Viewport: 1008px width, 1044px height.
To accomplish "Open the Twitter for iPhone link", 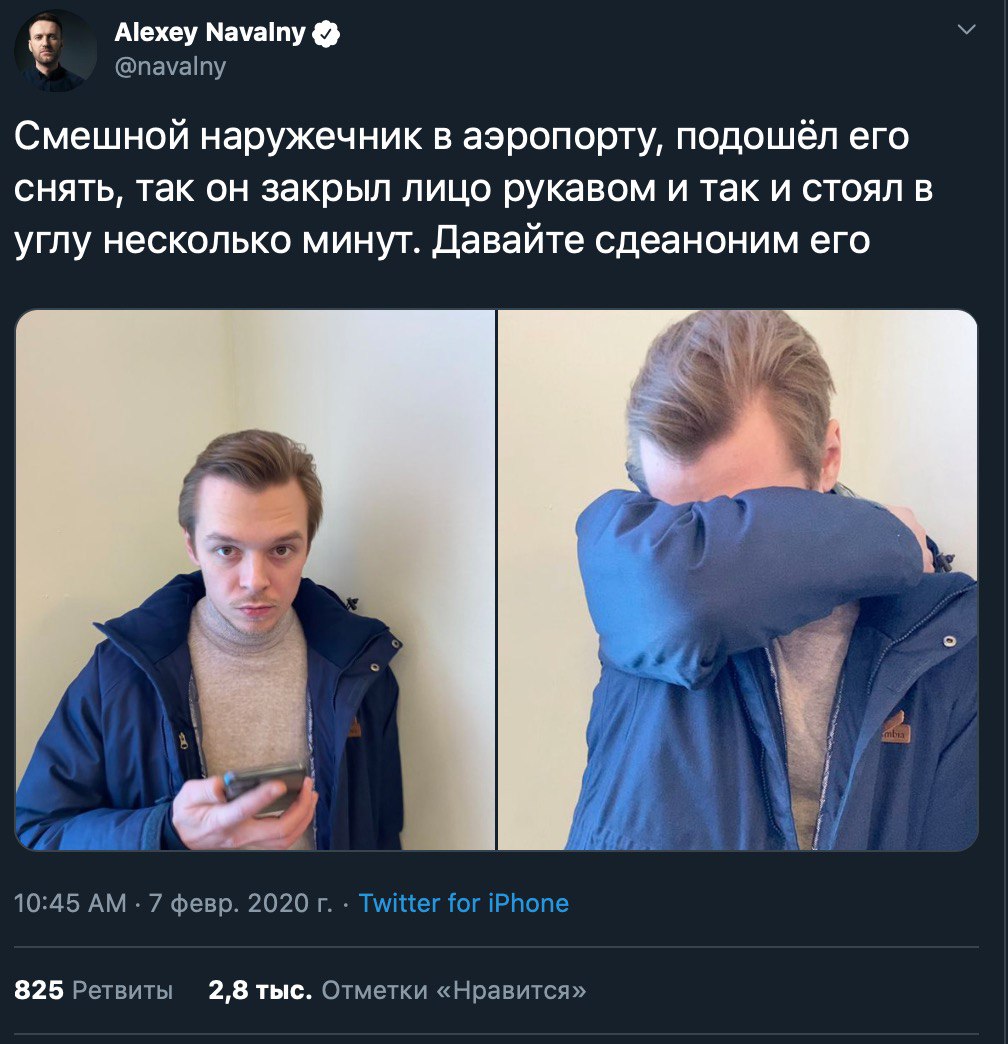I will pos(463,904).
